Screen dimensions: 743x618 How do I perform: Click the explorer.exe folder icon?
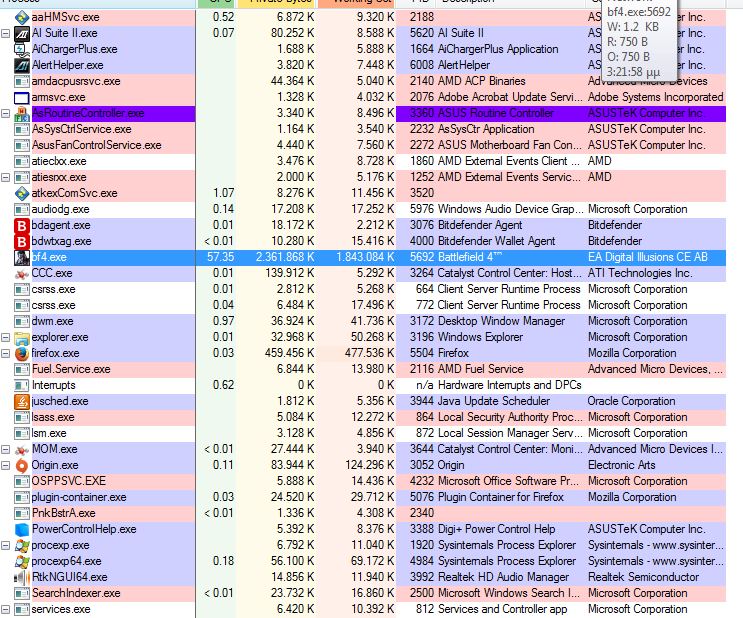22,337
